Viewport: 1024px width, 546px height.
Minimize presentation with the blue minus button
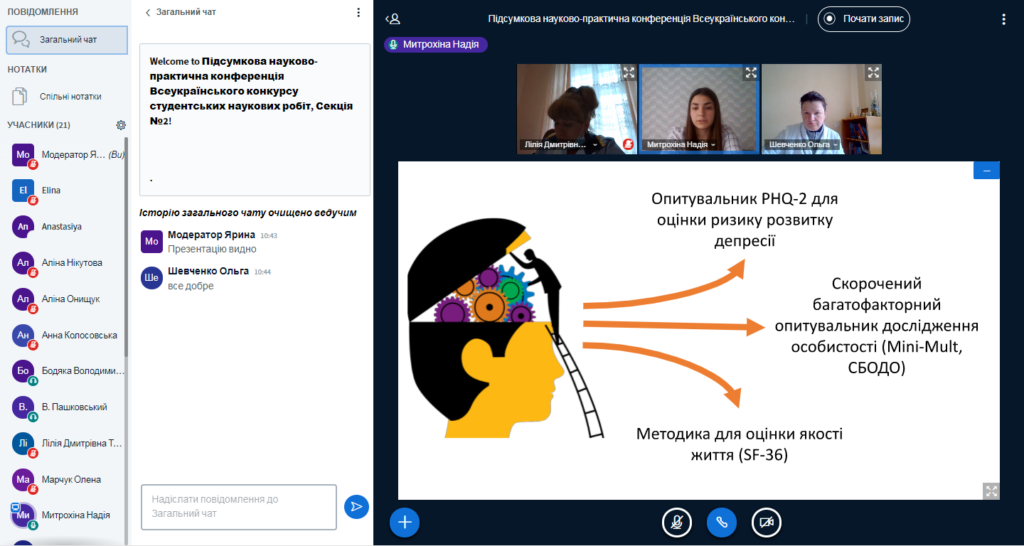tap(986, 171)
